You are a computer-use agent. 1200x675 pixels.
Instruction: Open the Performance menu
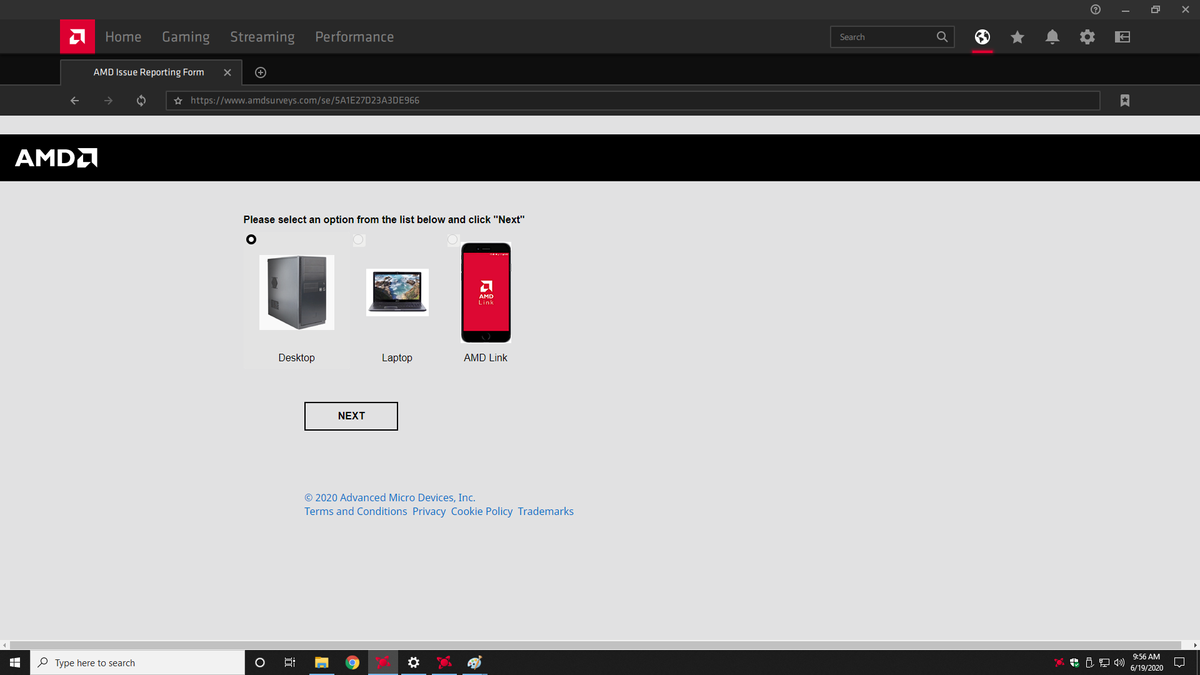tap(354, 36)
